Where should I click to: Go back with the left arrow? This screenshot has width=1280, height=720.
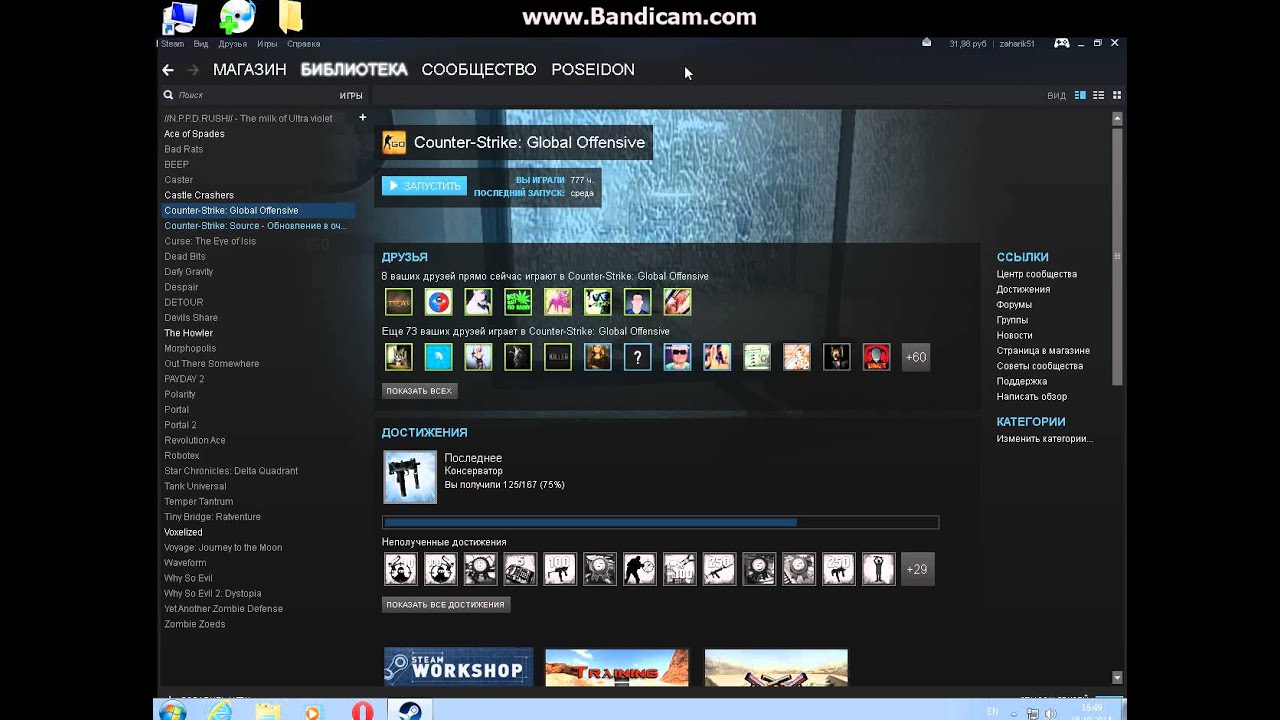(168, 70)
